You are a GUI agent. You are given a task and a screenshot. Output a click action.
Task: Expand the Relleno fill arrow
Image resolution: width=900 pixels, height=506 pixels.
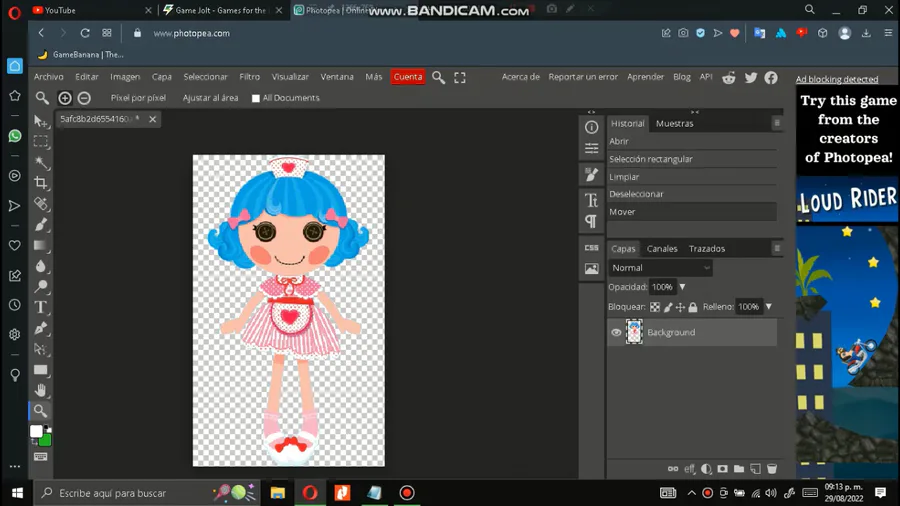pos(769,307)
